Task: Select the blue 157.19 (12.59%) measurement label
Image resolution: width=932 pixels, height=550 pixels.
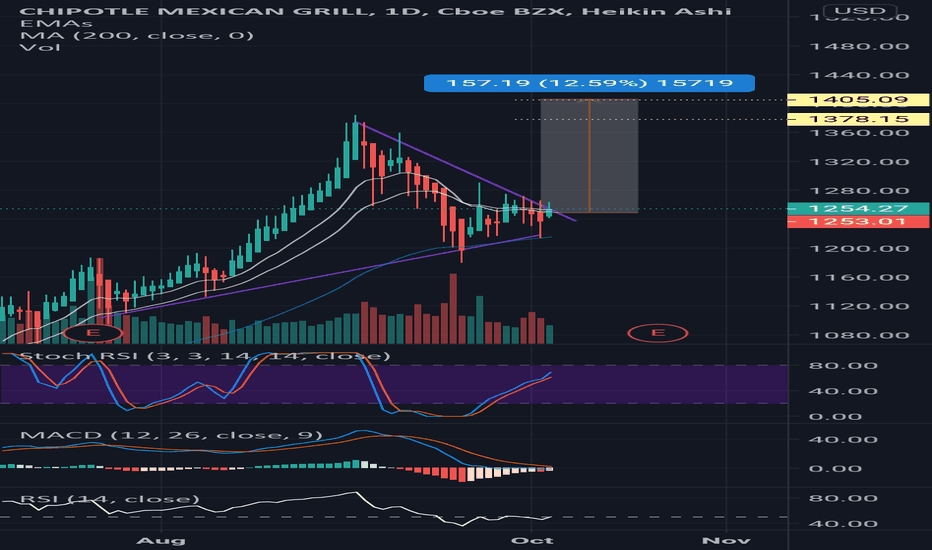Action: pyautogui.click(x=589, y=83)
